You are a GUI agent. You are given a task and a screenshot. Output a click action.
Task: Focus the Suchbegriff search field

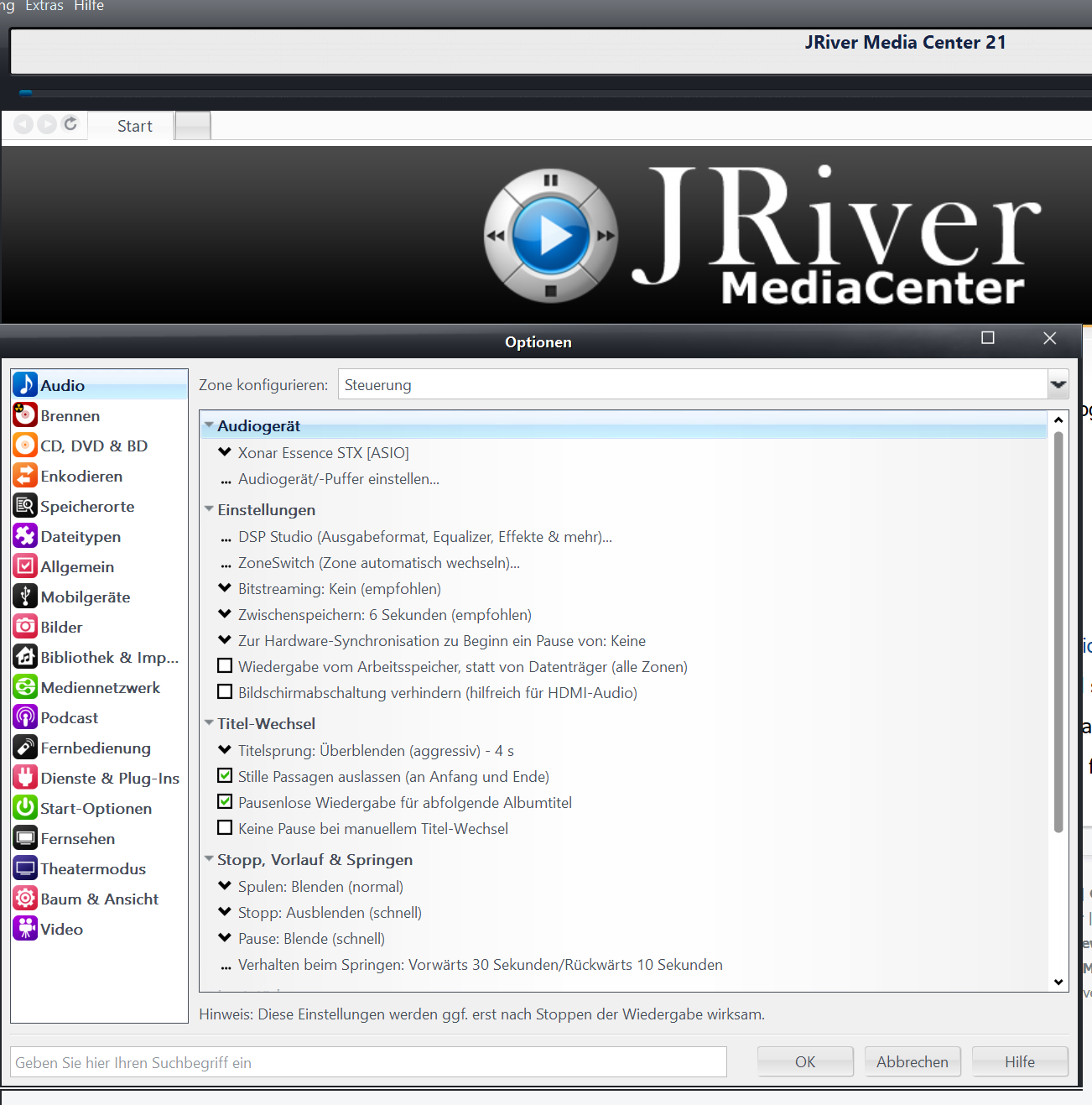[x=368, y=1061]
